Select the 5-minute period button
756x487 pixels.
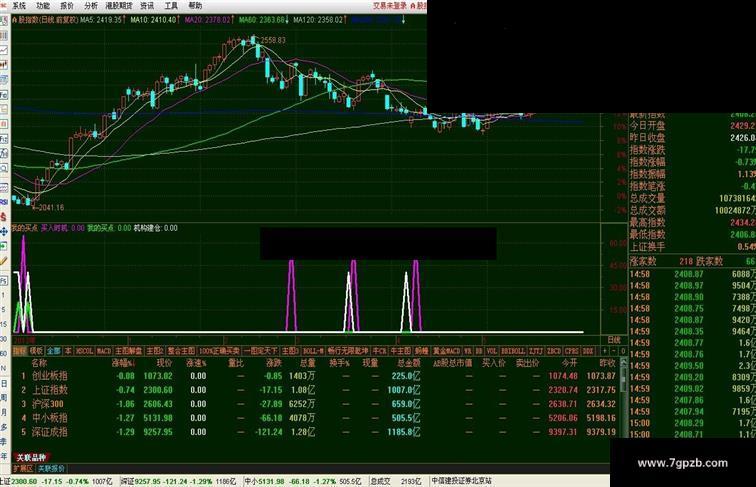[x=4, y=310]
